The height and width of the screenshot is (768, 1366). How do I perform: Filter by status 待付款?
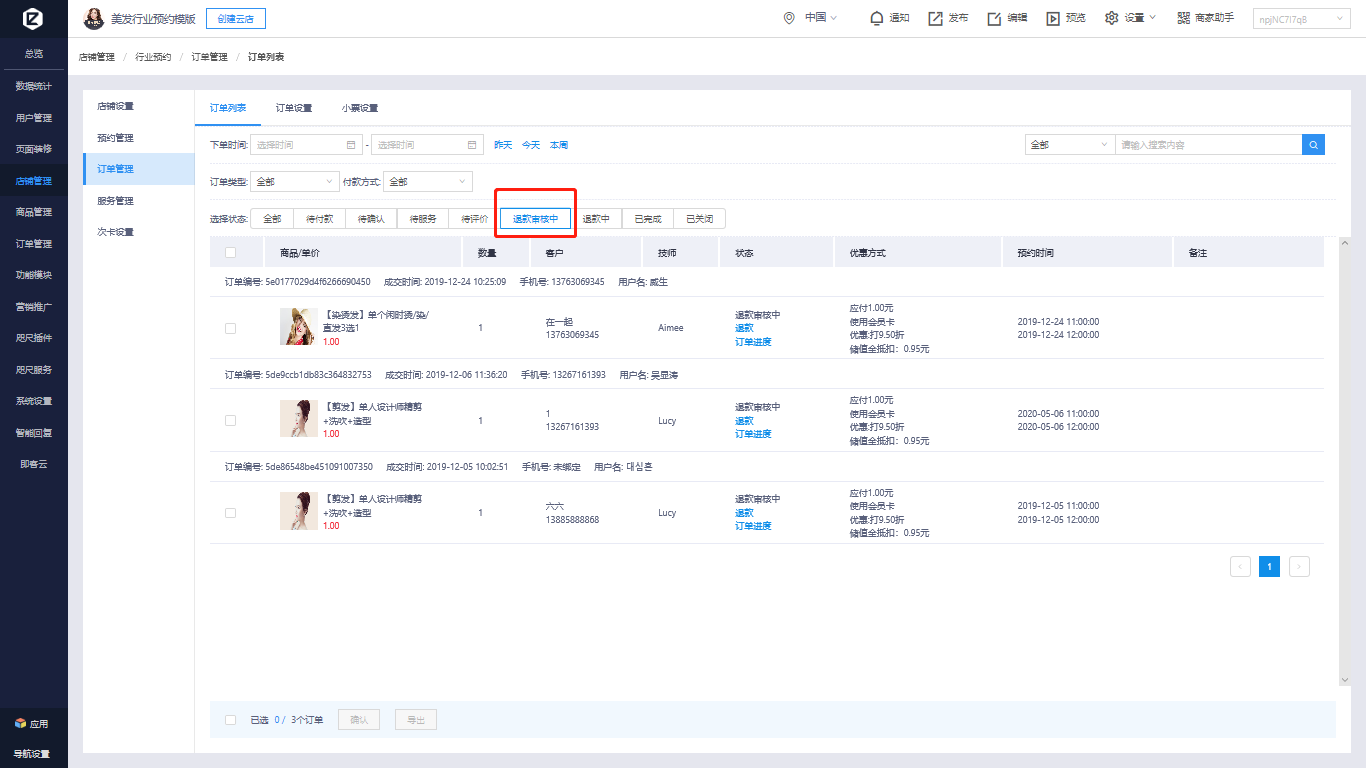coord(319,219)
